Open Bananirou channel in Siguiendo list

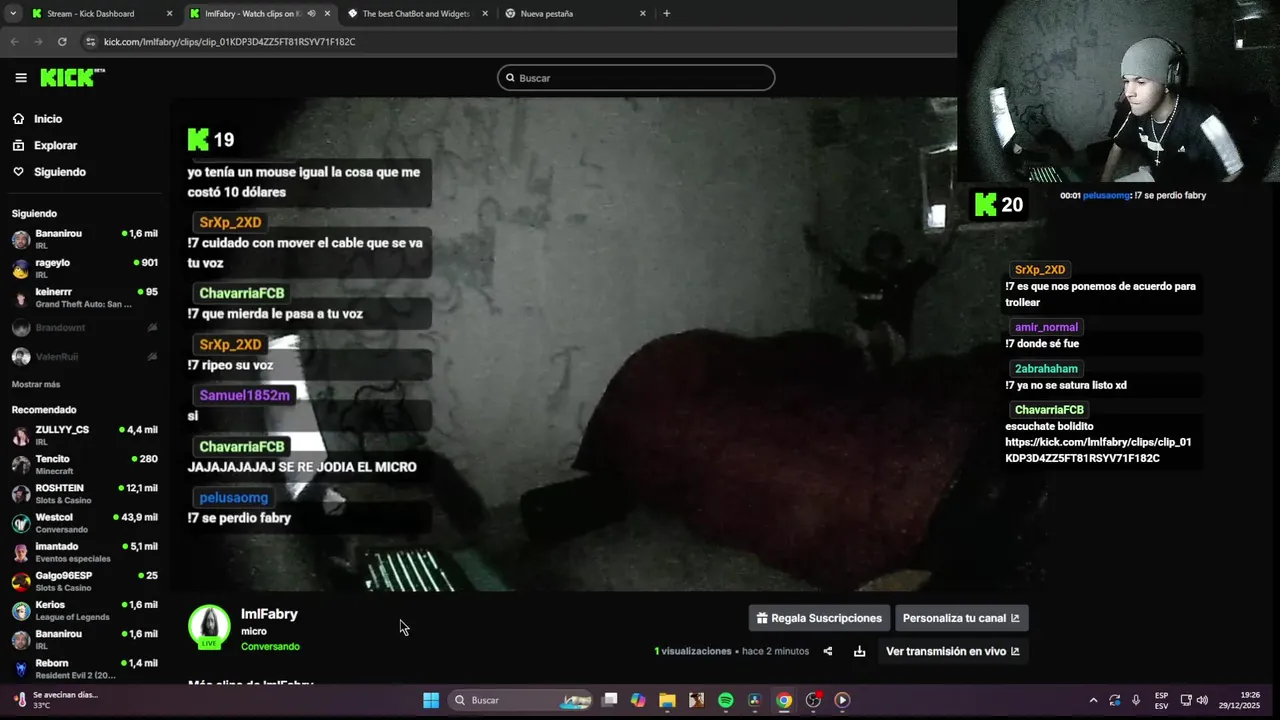pyautogui.click(x=85, y=239)
